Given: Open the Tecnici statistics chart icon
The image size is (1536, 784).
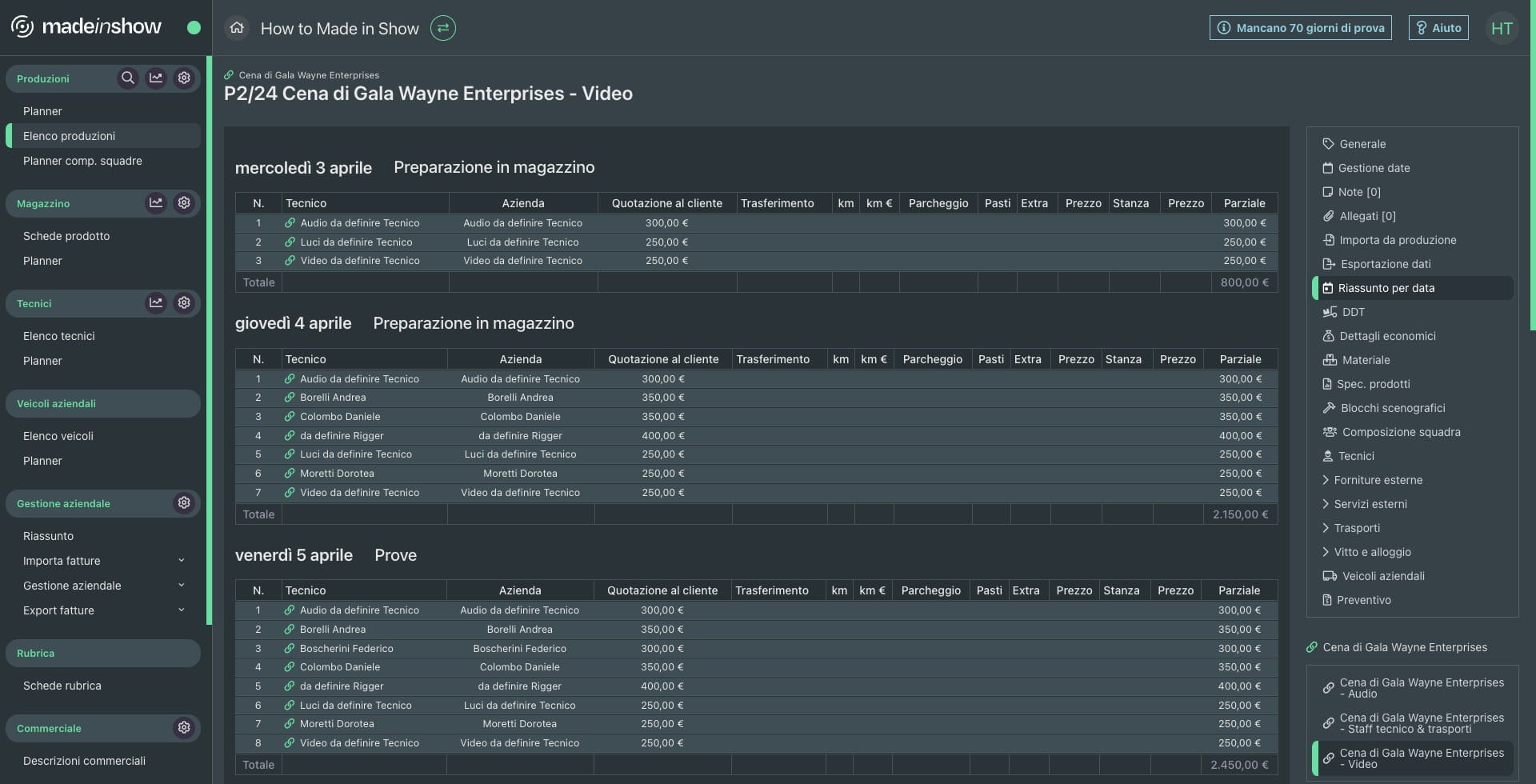Looking at the screenshot, I should [156, 302].
